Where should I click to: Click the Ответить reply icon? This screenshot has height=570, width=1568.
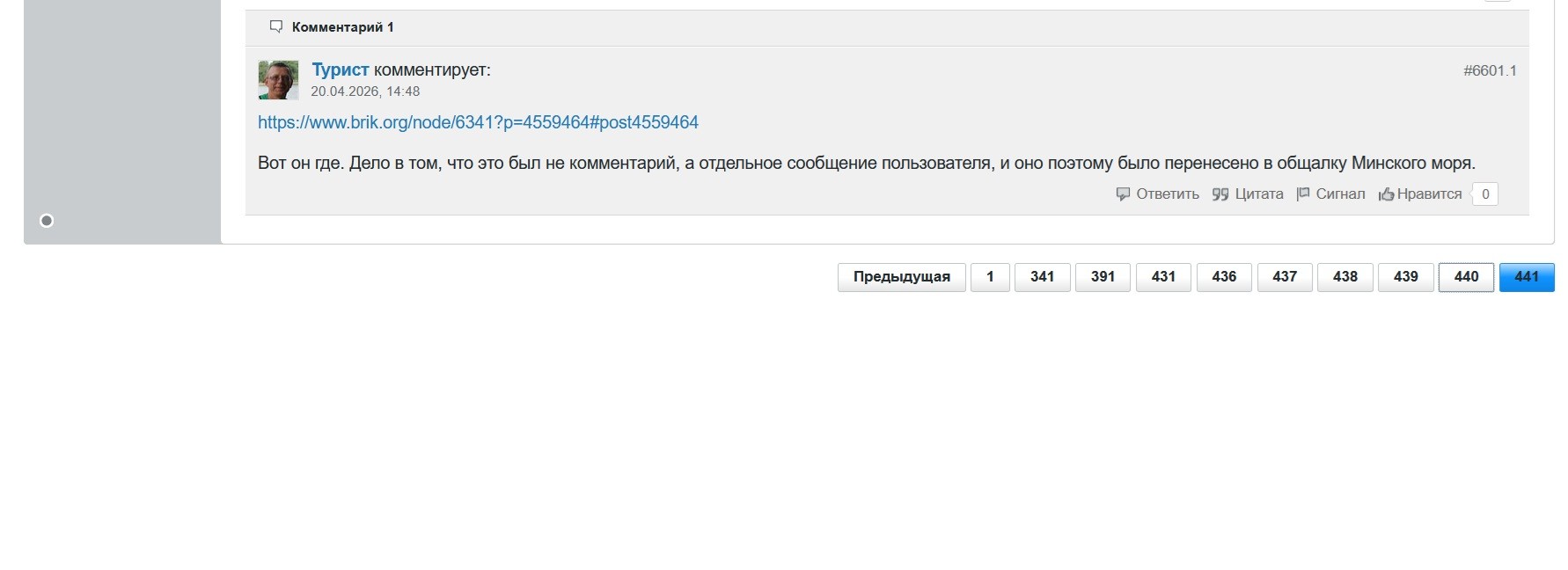(1123, 194)
